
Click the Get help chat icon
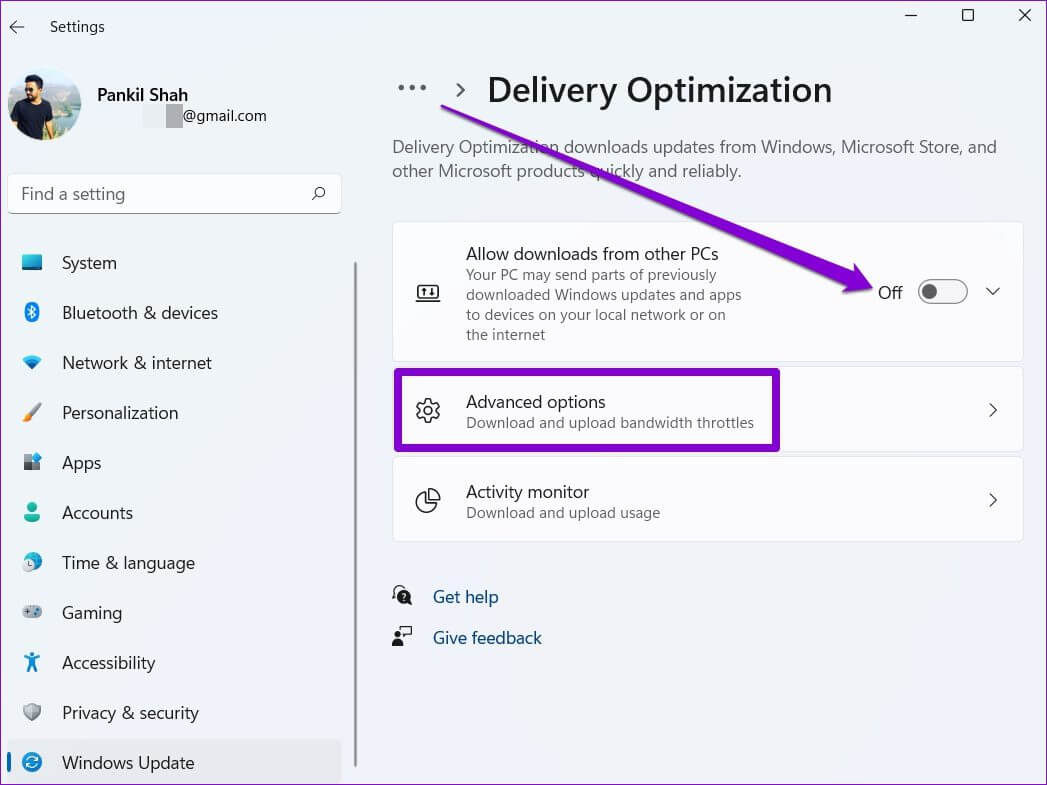402,595
